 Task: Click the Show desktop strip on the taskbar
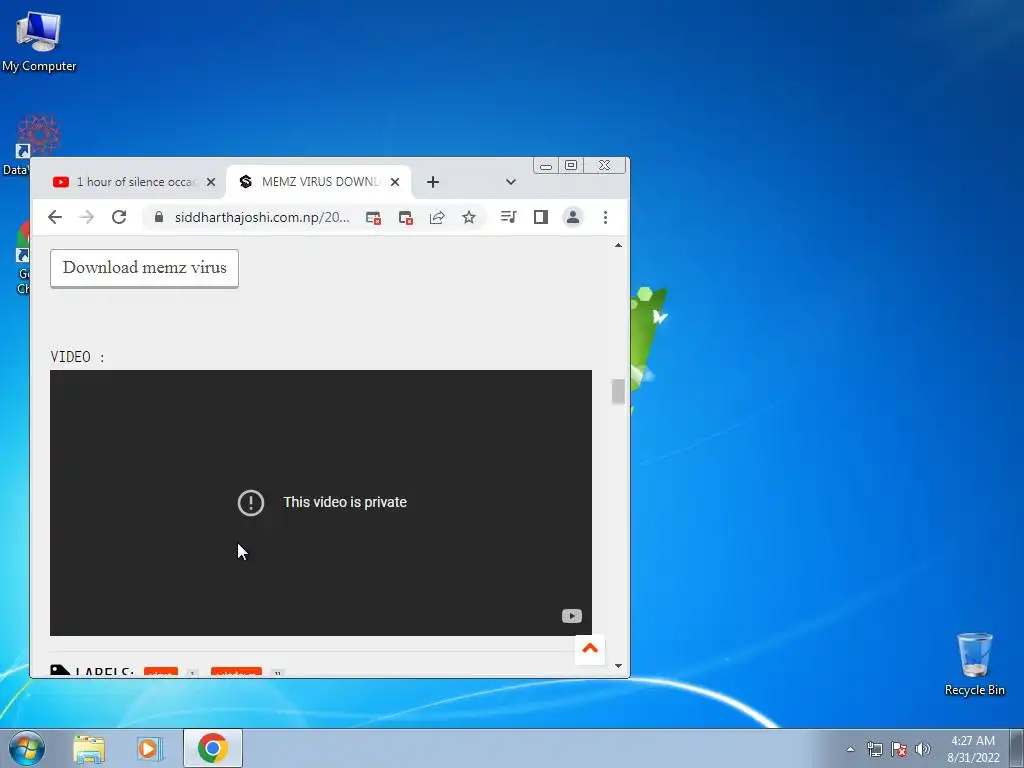[x=1017, y=748]
